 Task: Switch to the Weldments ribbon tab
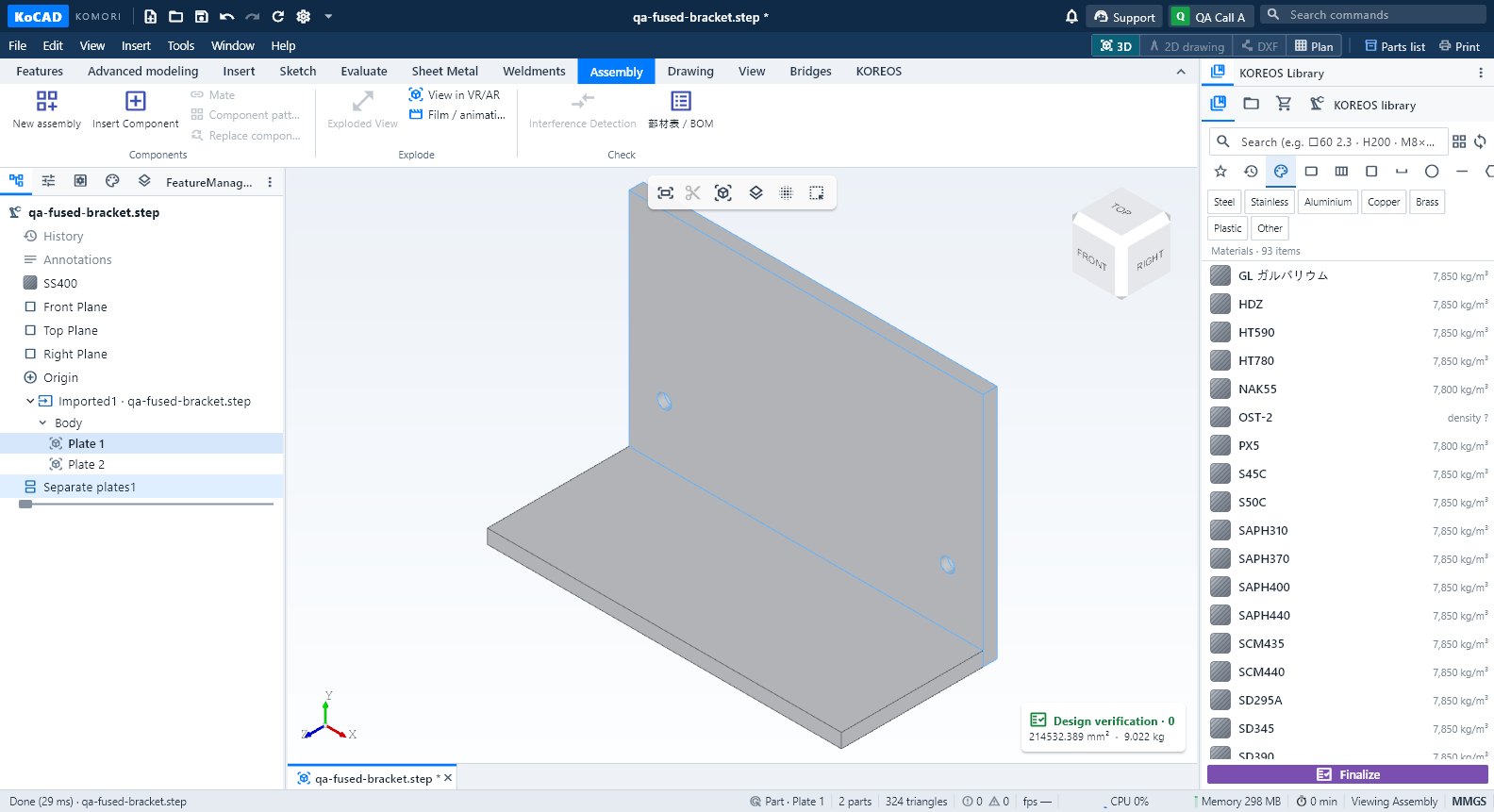(534, 71)
